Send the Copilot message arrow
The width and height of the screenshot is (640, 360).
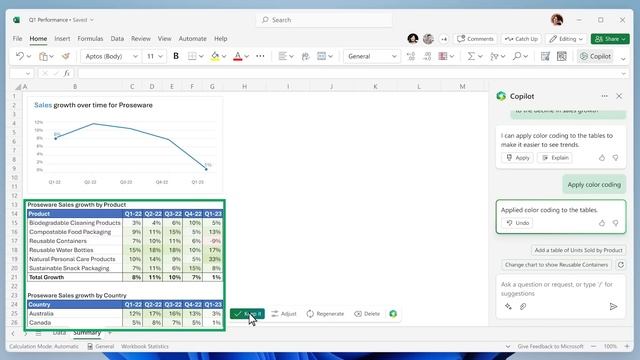point(613,306)
